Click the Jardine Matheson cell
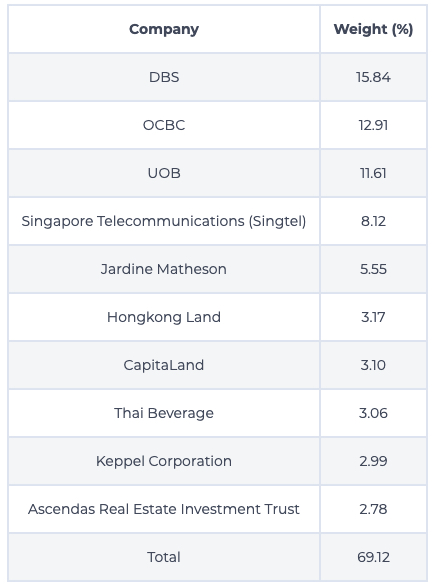The height and width of the screenshot is (587, 434). coord(164,269)
